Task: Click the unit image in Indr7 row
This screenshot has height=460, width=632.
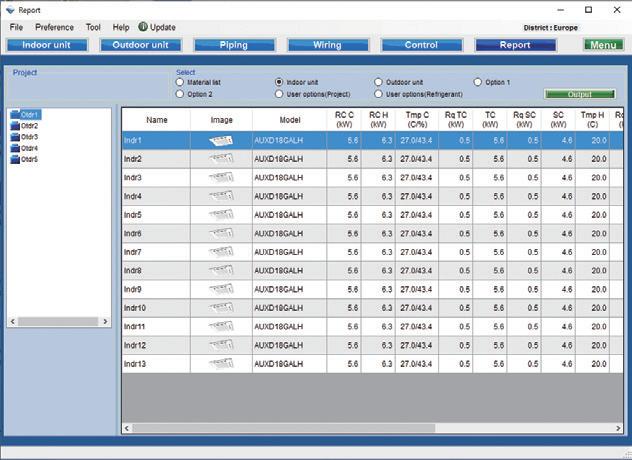Action: 221,252
